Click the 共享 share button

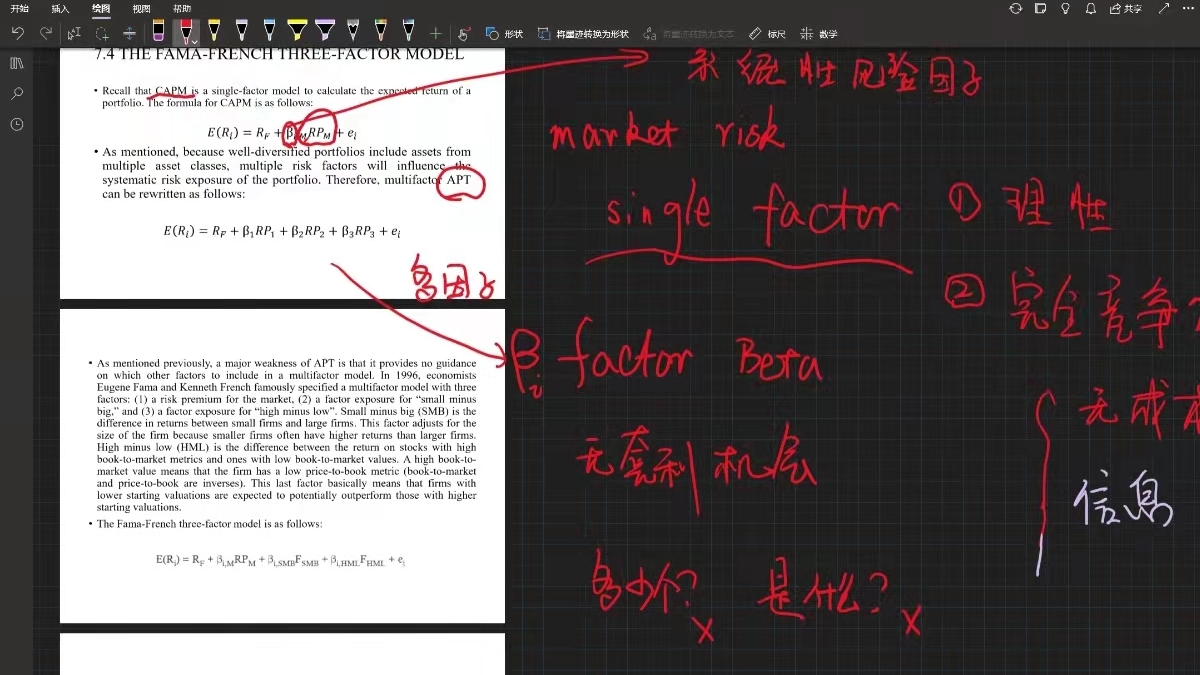pyautogui.click(x=1125, y=8)
